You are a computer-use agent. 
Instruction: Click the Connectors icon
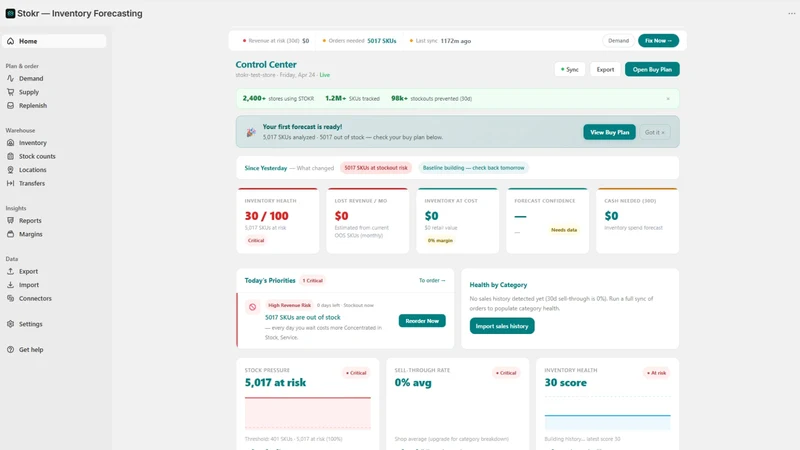(10, 298)
